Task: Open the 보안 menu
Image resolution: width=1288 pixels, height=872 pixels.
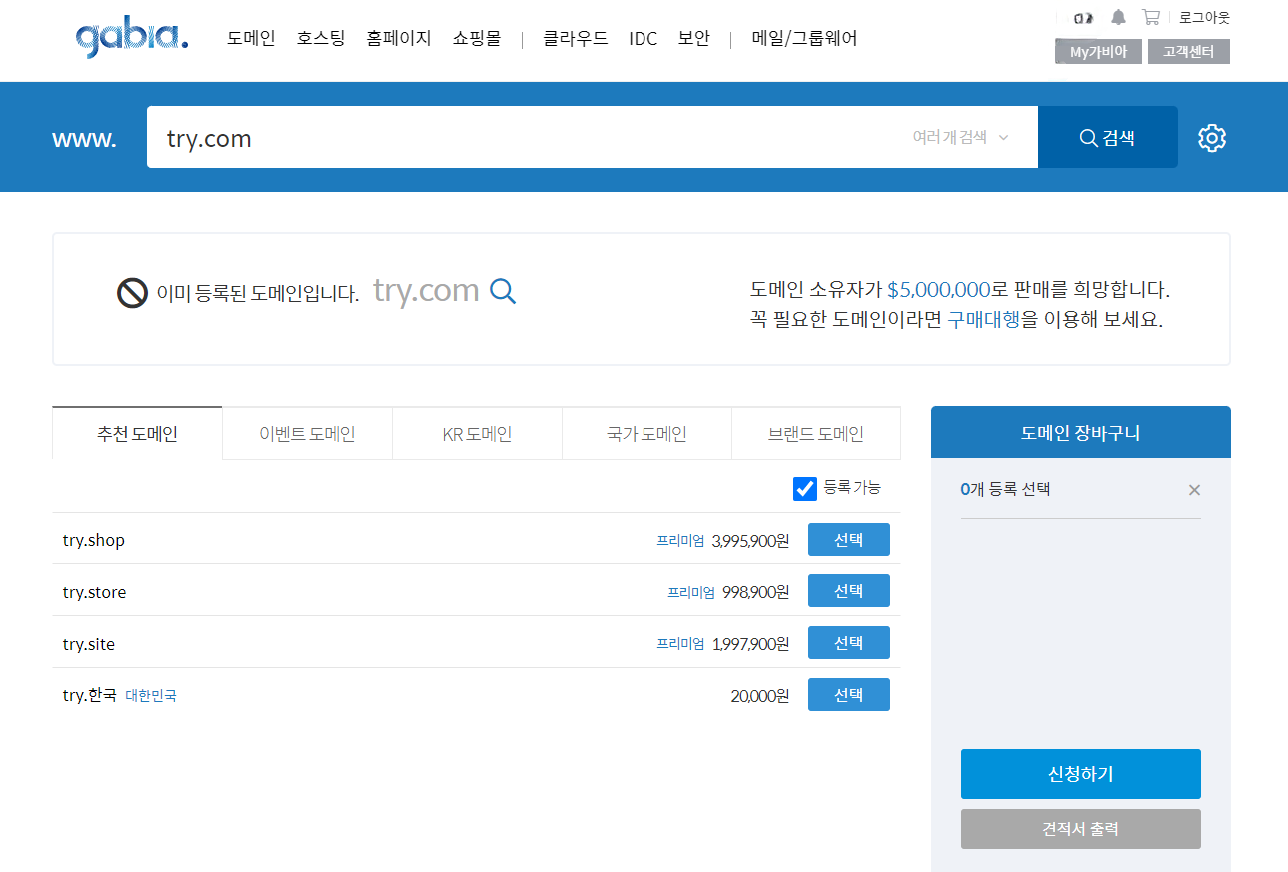Action: pos(694,39)
